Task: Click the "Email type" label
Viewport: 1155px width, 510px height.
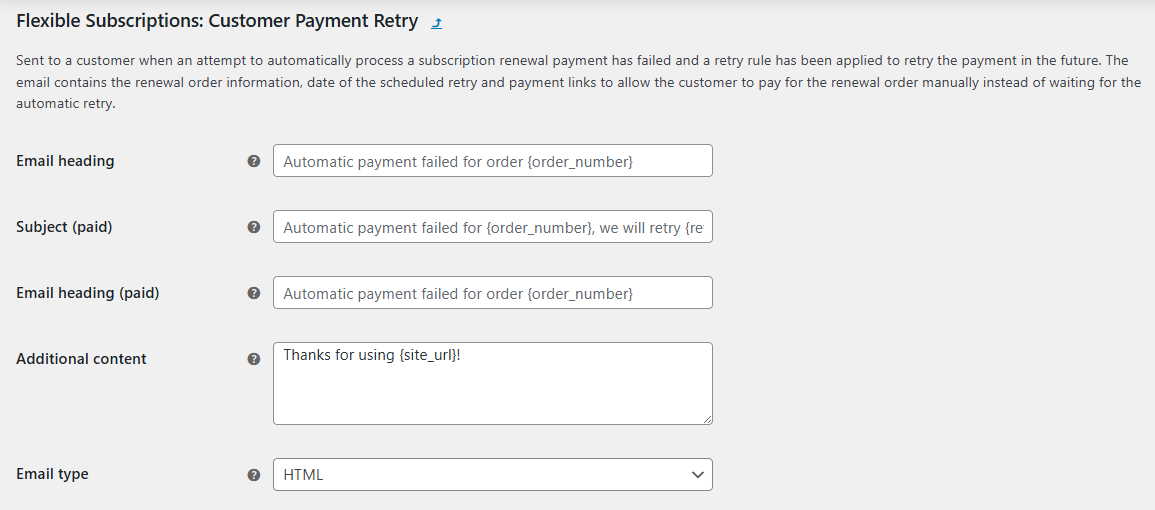Action: click(52, 474)
